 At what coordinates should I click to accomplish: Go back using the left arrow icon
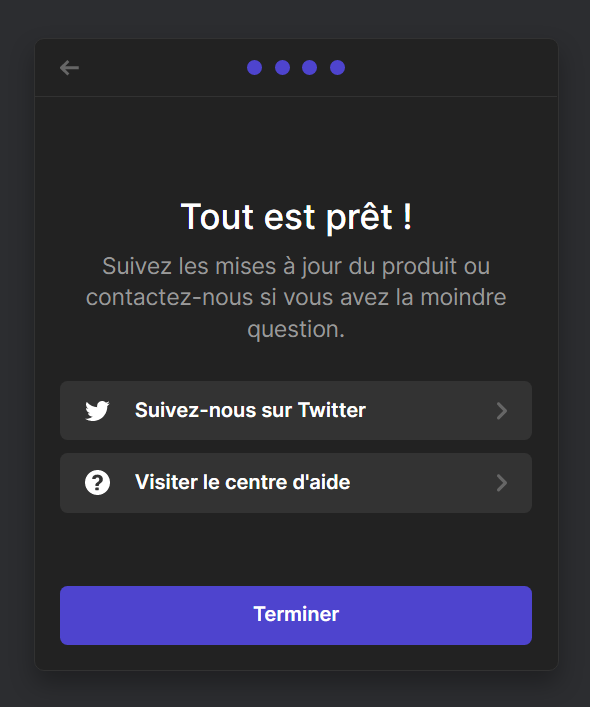coord(69,68)
